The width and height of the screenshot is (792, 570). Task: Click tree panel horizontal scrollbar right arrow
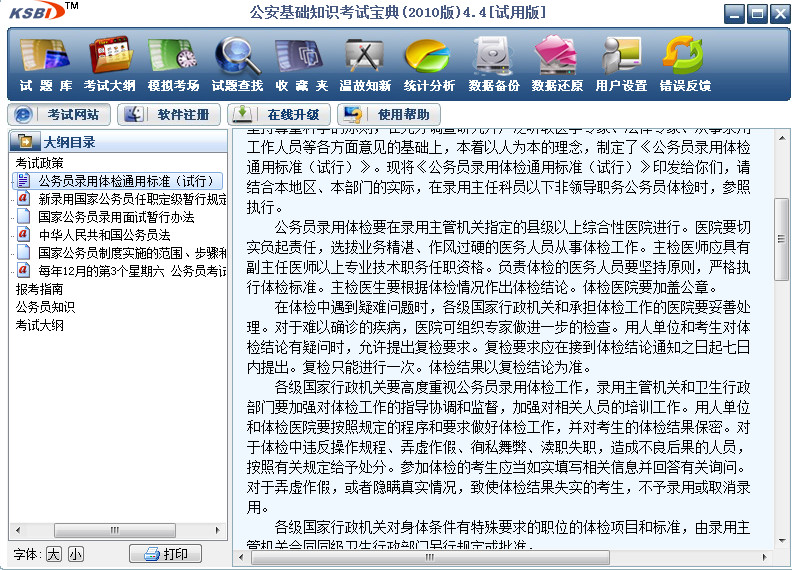pyautogui.click(x=218, y=530)
